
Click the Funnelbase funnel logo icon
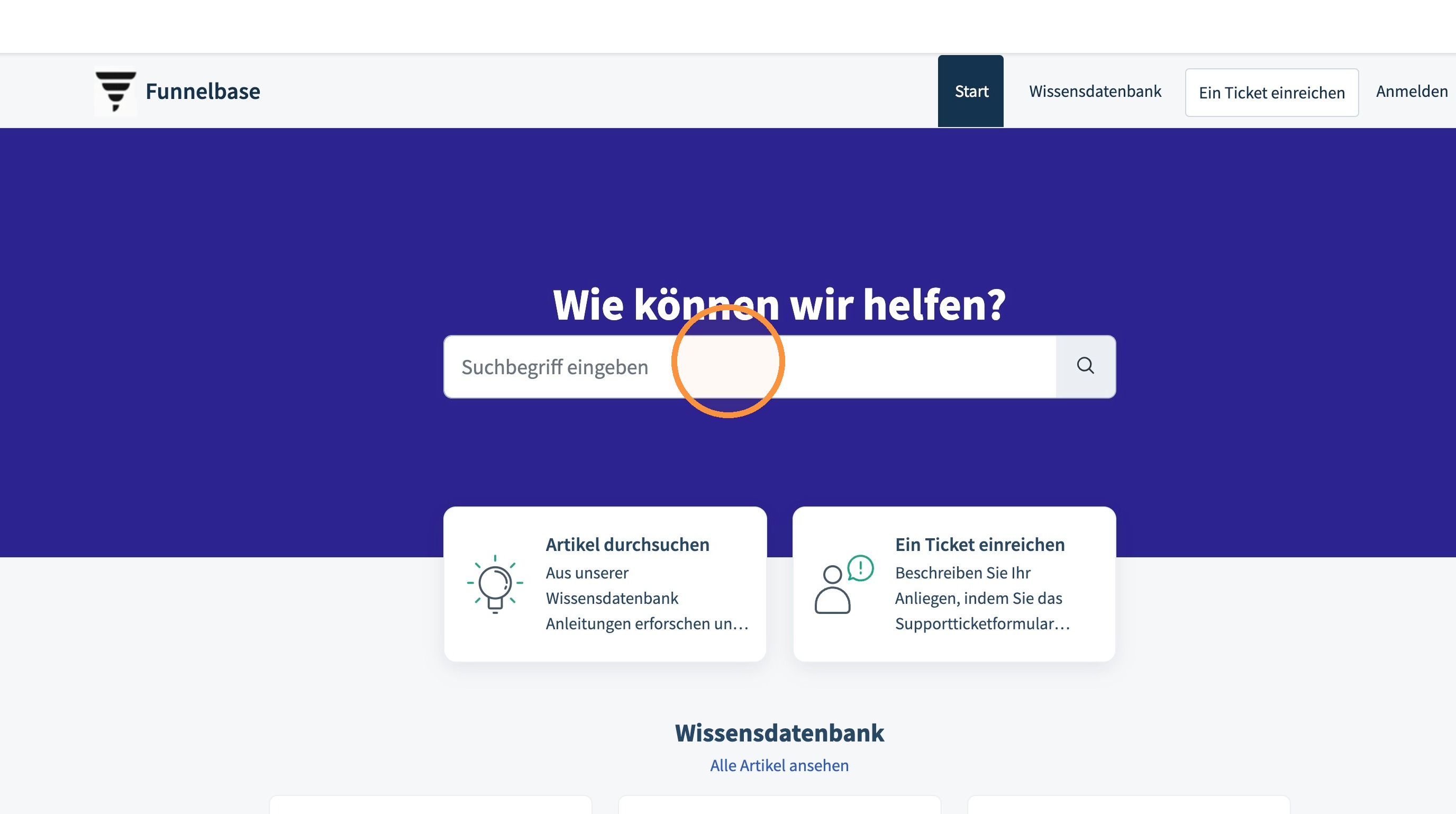(116, 92)
